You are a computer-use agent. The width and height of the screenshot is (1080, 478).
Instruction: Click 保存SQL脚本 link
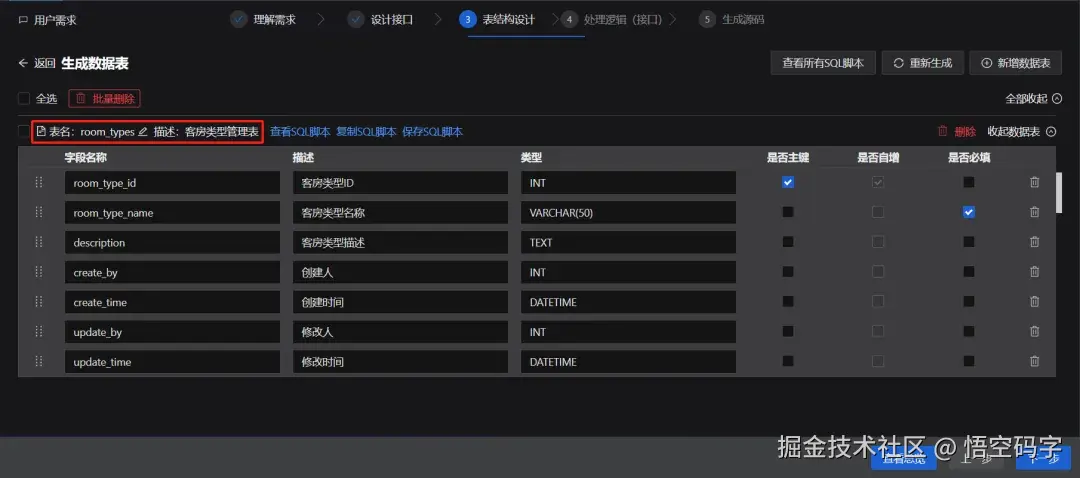click(433, 132)
